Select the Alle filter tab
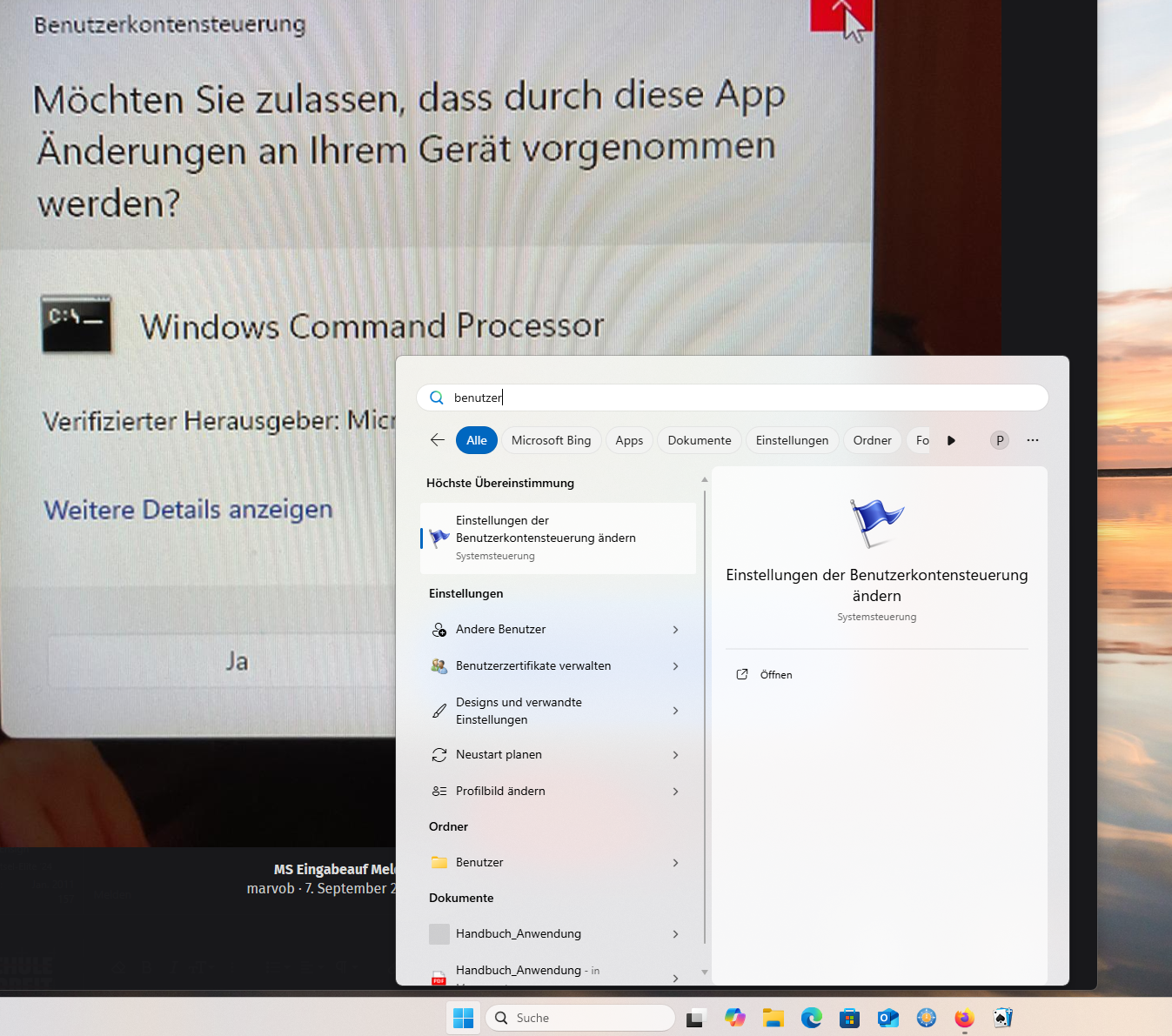1172x1036 pixels. point(477,440)
